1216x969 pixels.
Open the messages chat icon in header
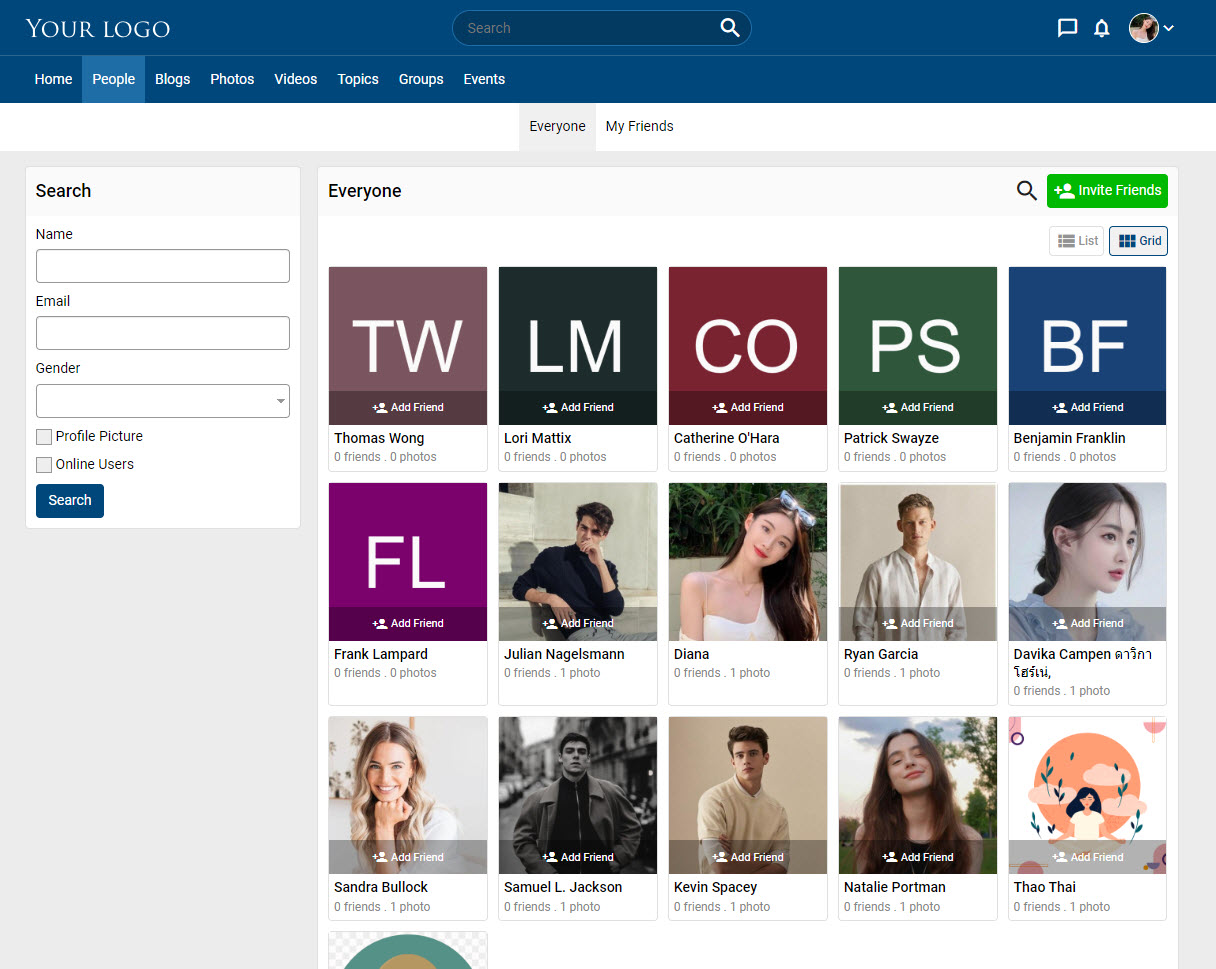[1067, 28]
